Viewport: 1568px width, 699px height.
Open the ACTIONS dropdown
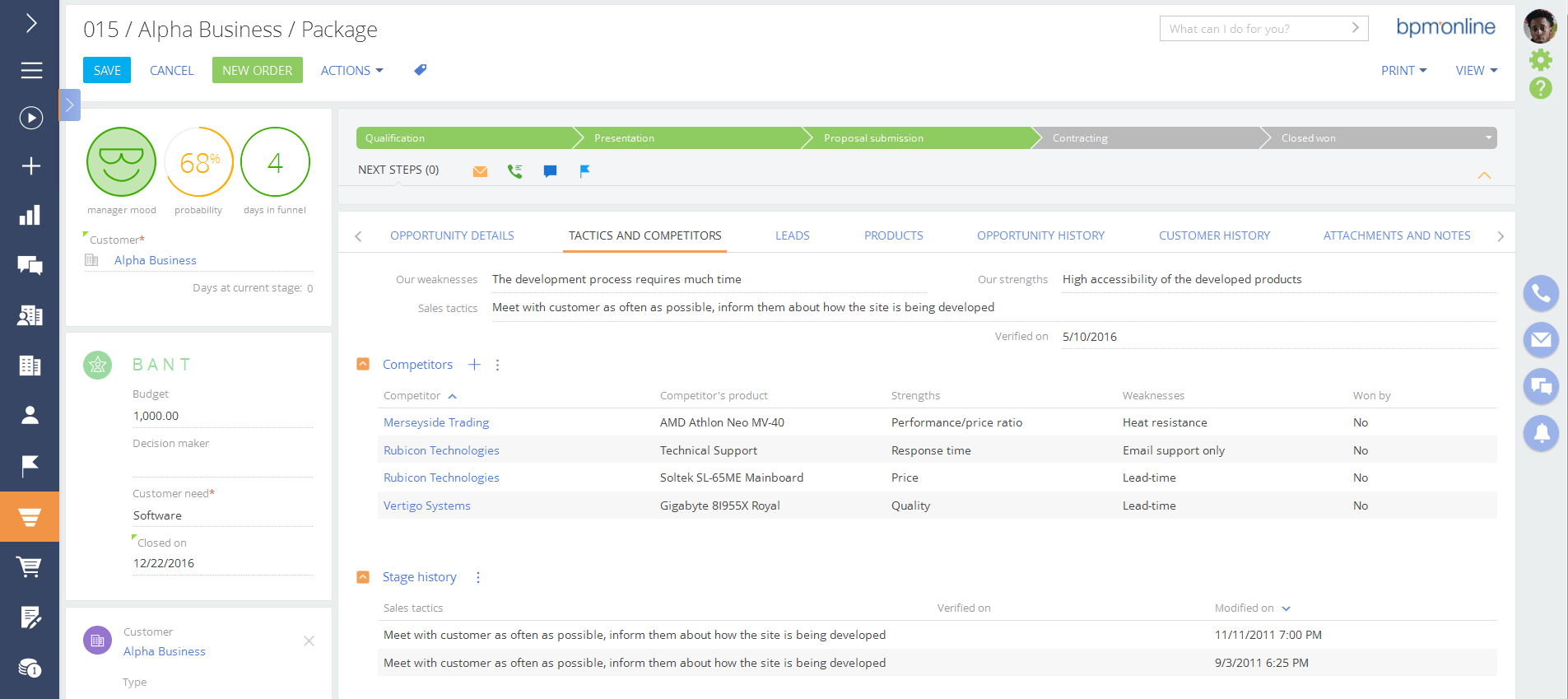[x=352, y=71]
